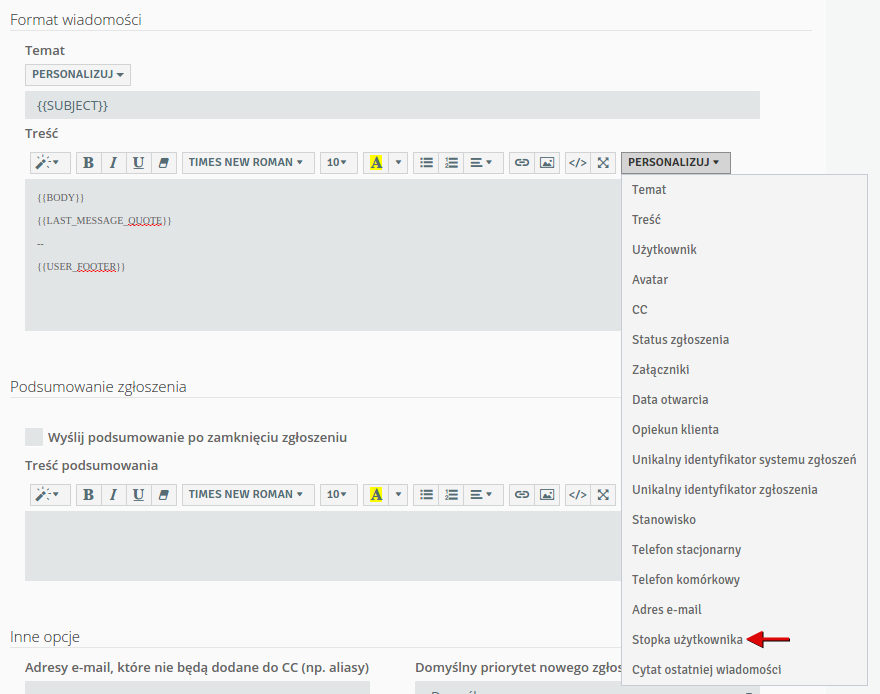Insert link icon in Treść toolbar
The height and width of the screenshot is (694, 880).
pos(522,163)
